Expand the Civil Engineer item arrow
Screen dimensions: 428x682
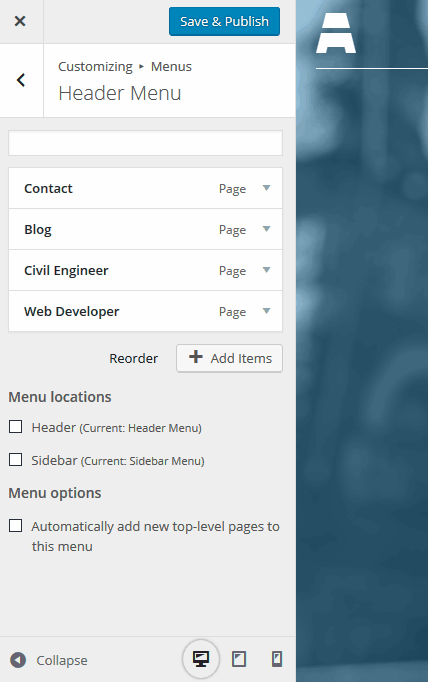coord(267,270)
